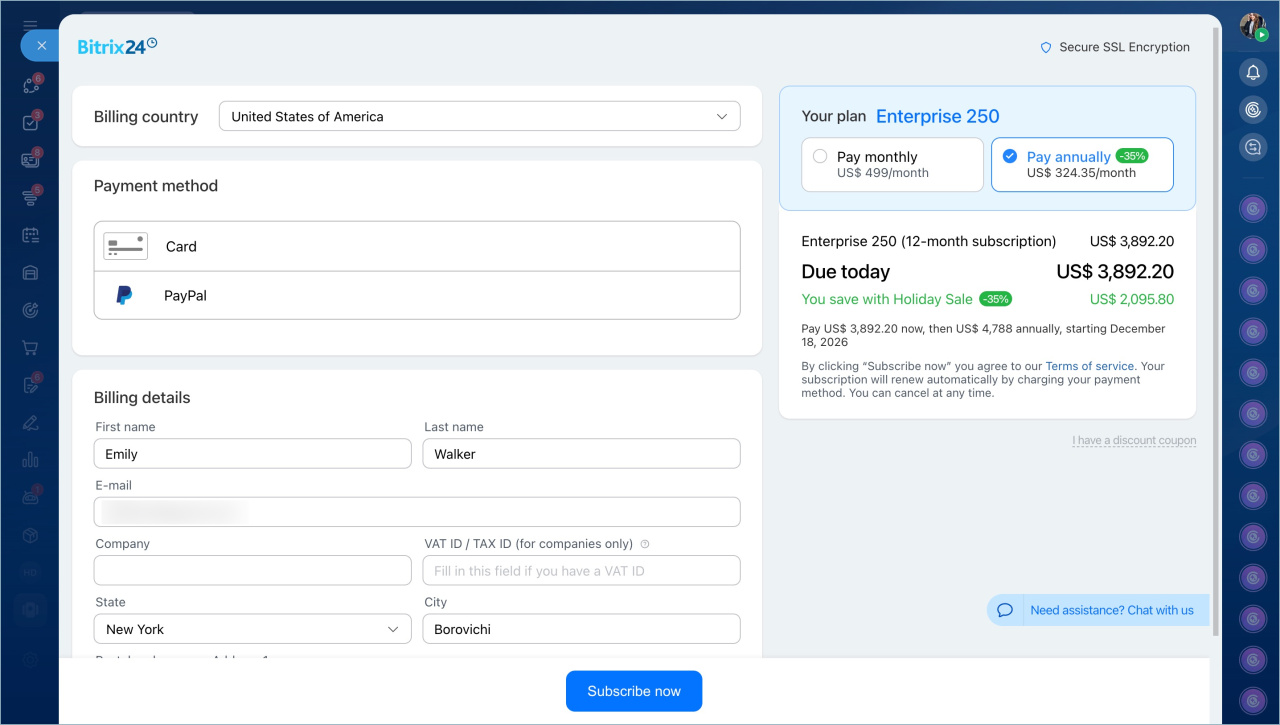Close the payment slider with the X button
The width and height of the screenshot is (1280, 725).
point(41,46)
